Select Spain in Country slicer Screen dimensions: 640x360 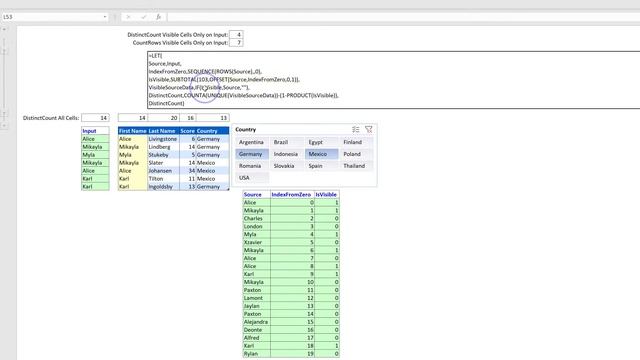click(322, 166)
